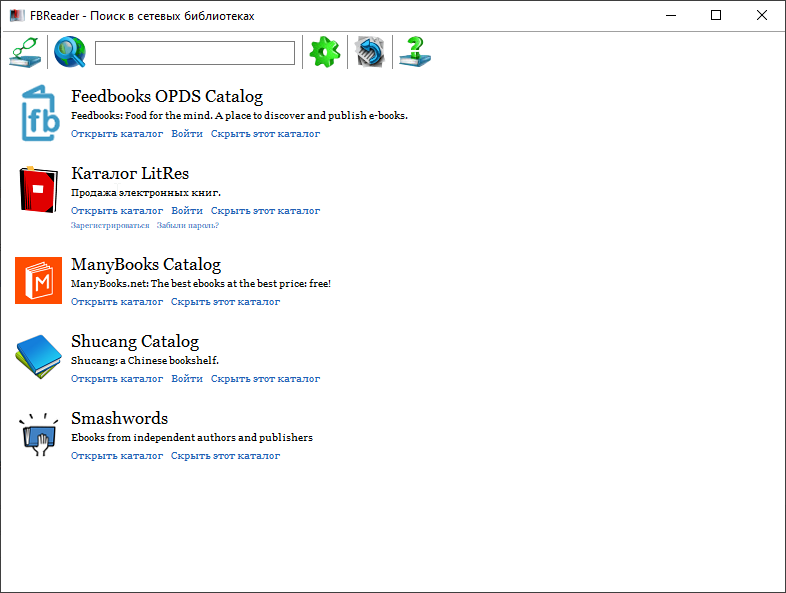Click the network search globe magnifier icon
Viewport: 786px width, 593px height.
[x=70, y=52]
